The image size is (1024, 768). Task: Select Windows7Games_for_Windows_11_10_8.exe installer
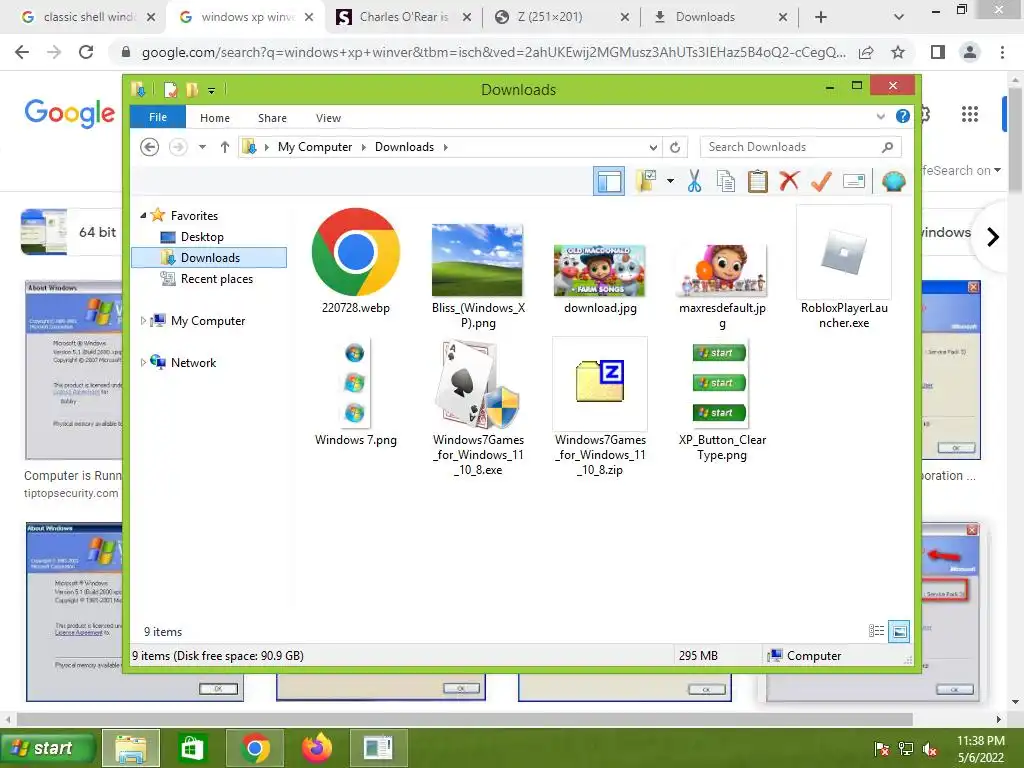(x=478, y=408)
